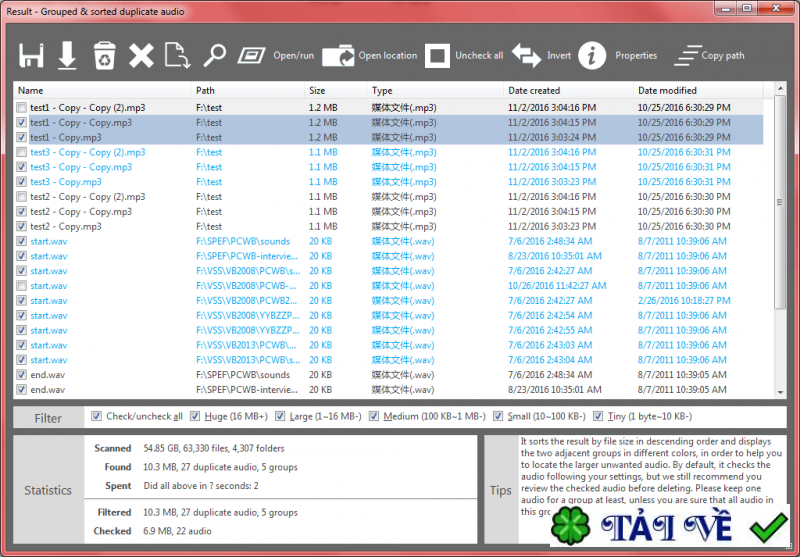The width and height of the screenshot is (800, 557).
Task: Click the Scanned value 54.85 GB, 63,330 files
Action: pos(214,448)
